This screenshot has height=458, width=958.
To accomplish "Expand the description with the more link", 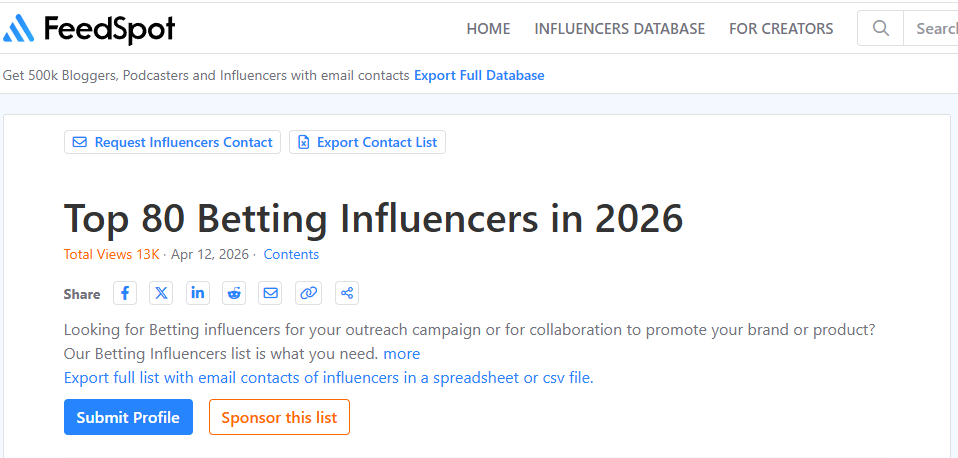I will coord(402,354).
